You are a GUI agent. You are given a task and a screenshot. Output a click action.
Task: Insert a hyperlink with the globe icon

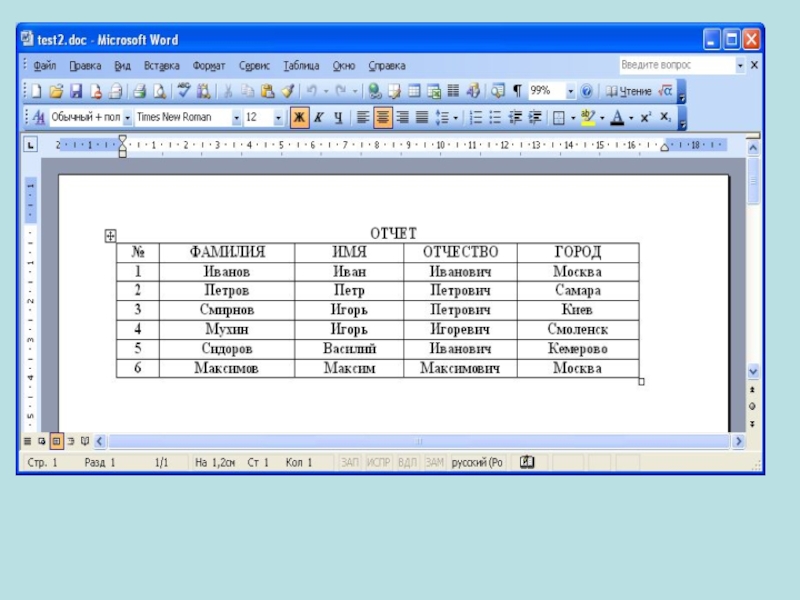374,91
